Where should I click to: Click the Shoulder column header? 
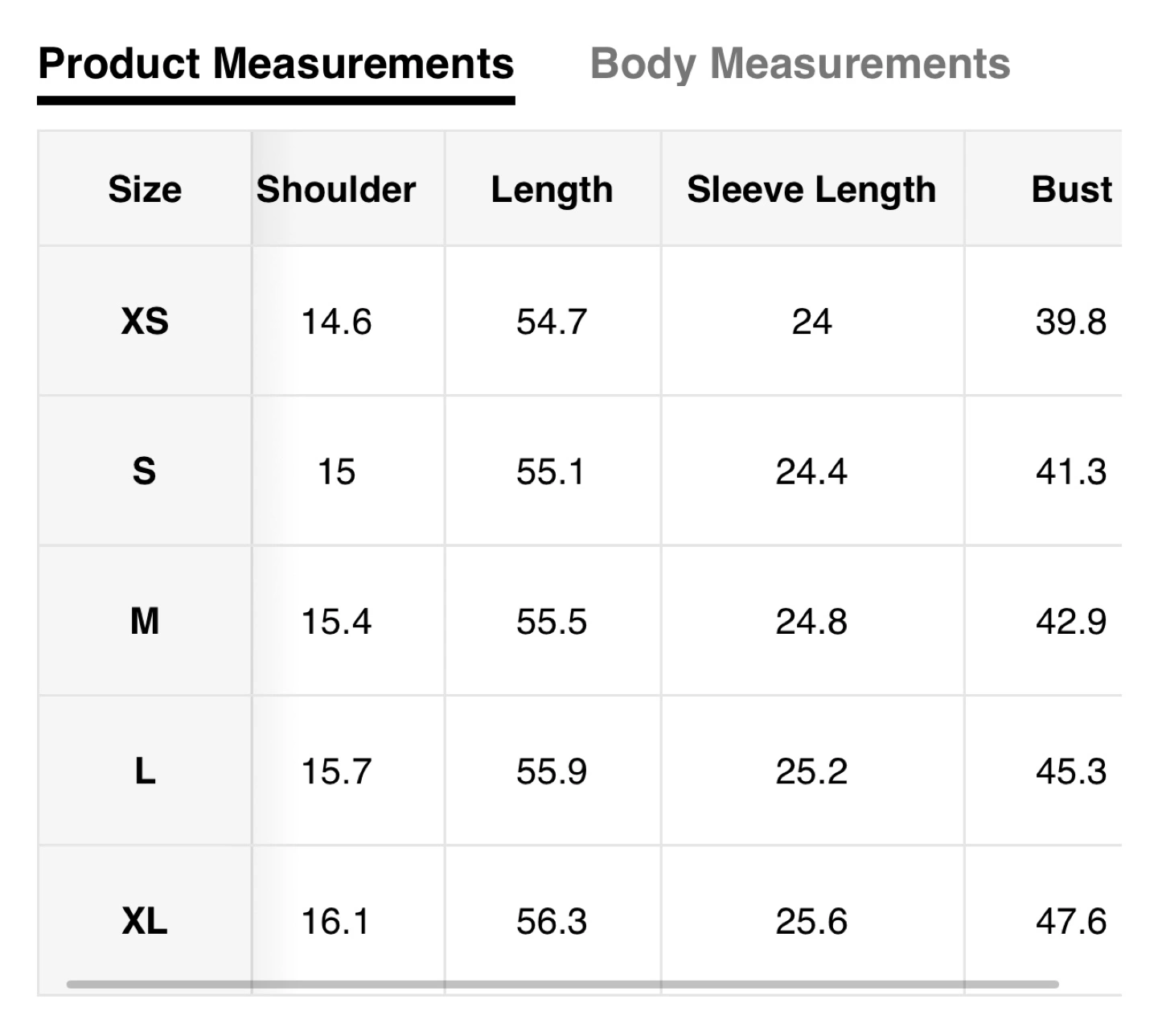pos(336,190)
